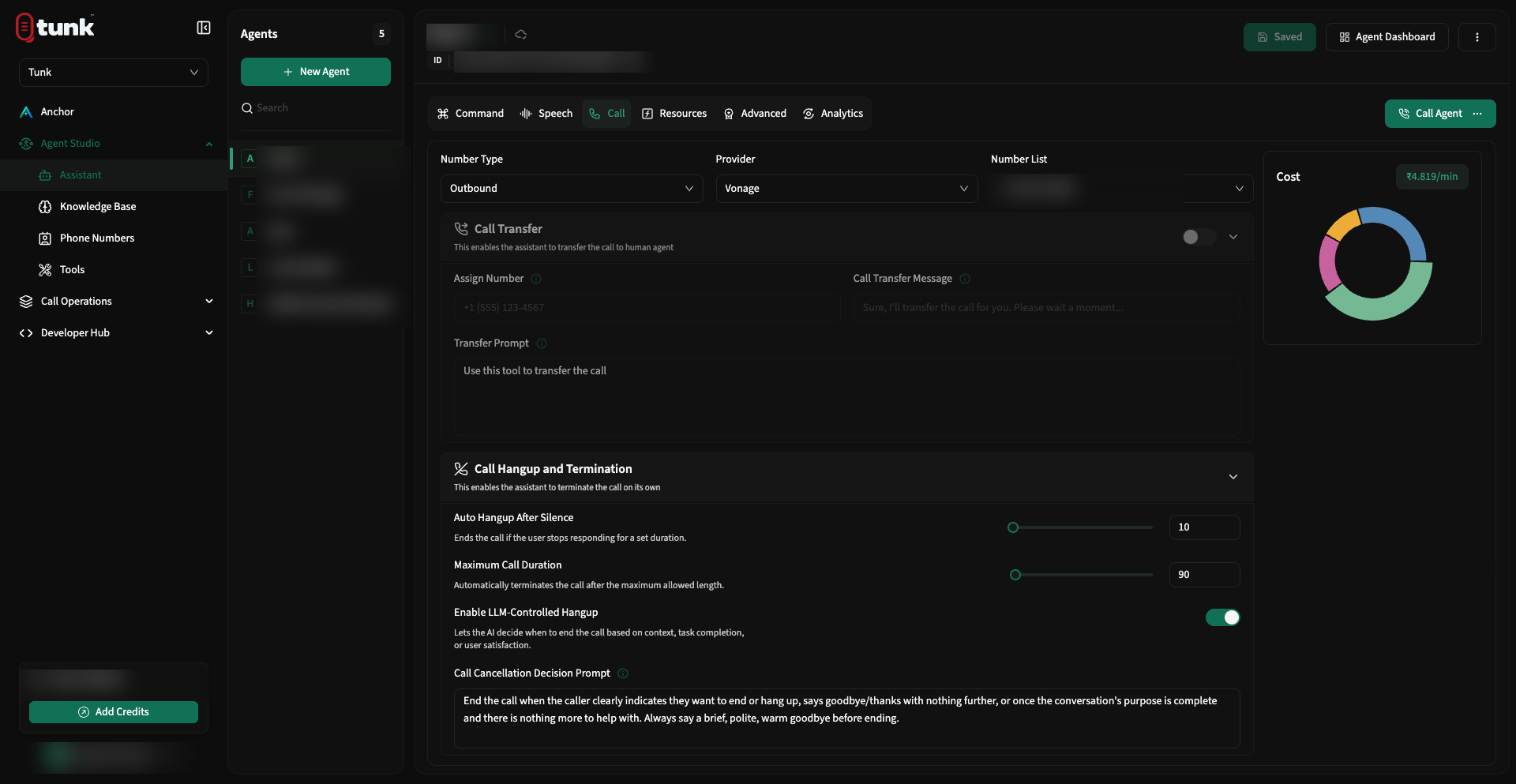Select agent avatar L
This screenshot has width=1516, height=784.
(250, 268)
